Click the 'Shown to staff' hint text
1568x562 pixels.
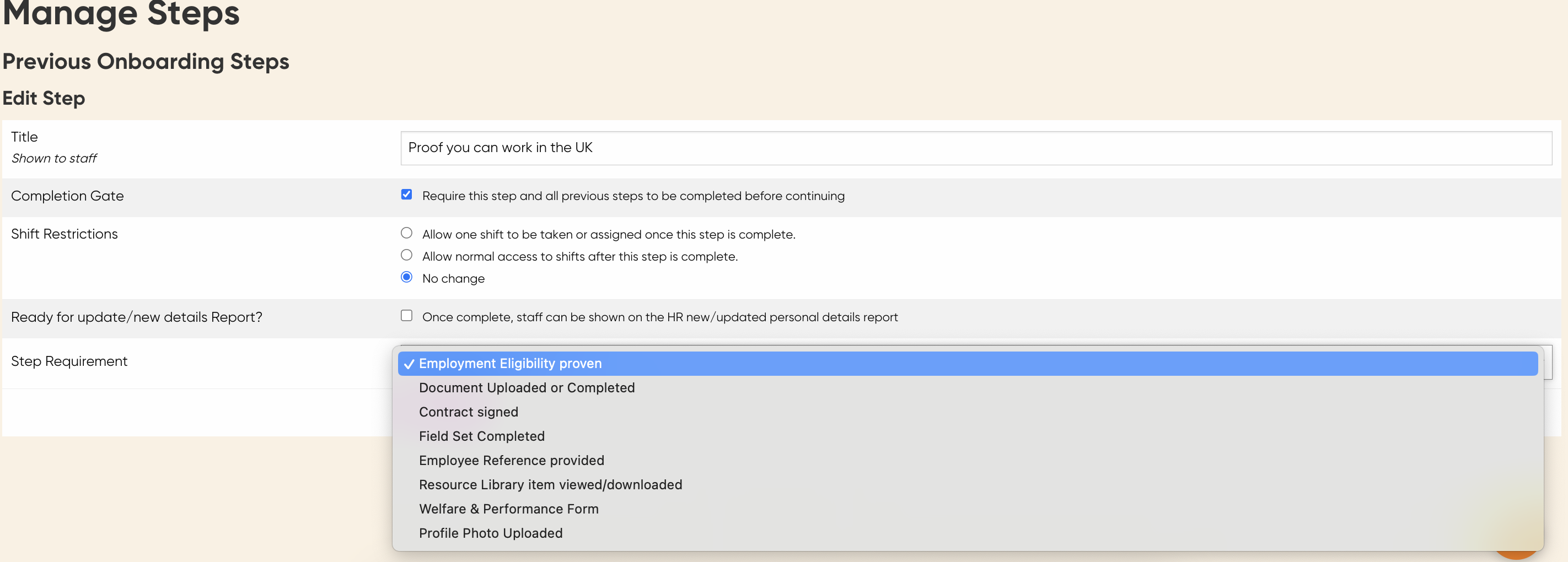(x=54, y=158)
